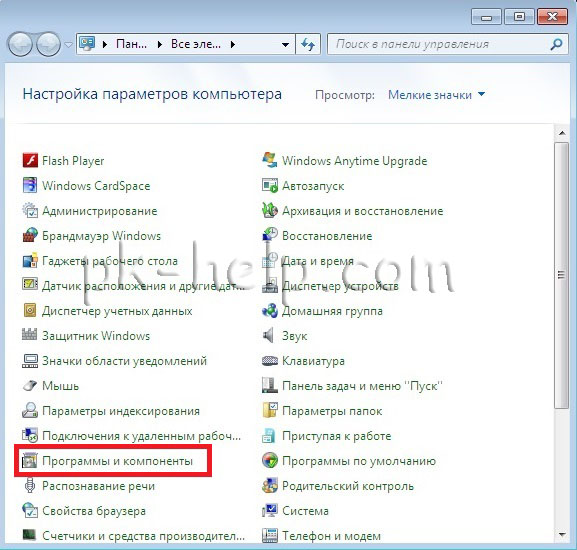Click the Диспетчер учетных данных vault icon

tap(30, 311)
